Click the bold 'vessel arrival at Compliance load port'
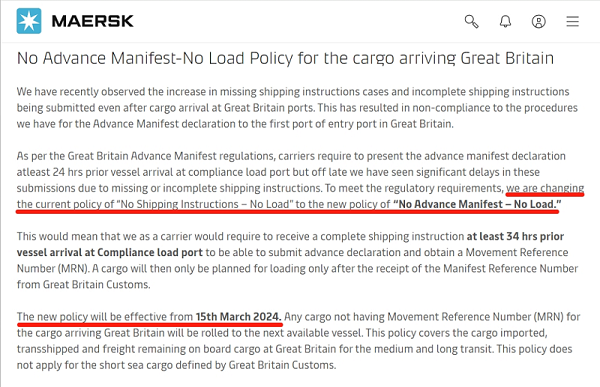The image size is (600, 387). (x=109, y=252)
